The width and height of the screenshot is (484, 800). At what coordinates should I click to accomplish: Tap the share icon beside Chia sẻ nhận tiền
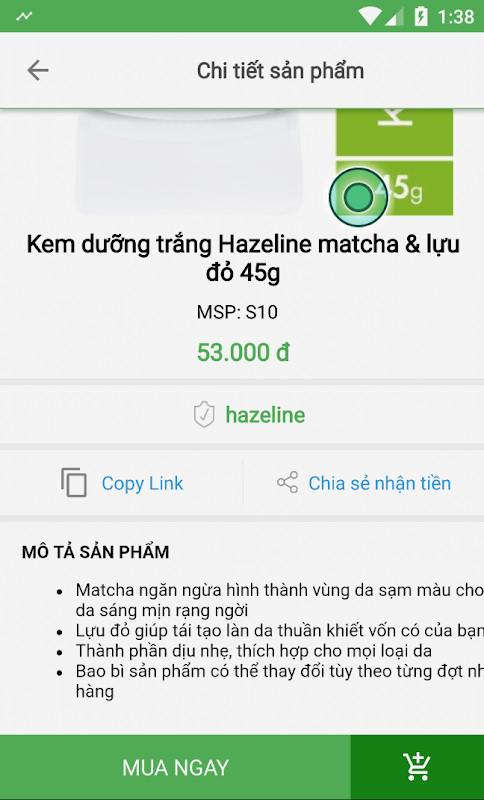(x=288, y=483)
